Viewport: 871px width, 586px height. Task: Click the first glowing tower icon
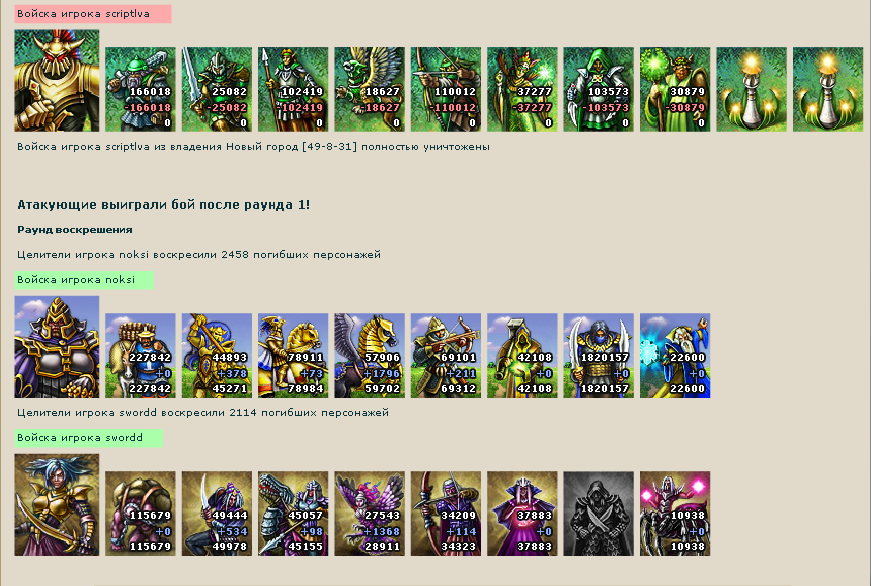752,89
